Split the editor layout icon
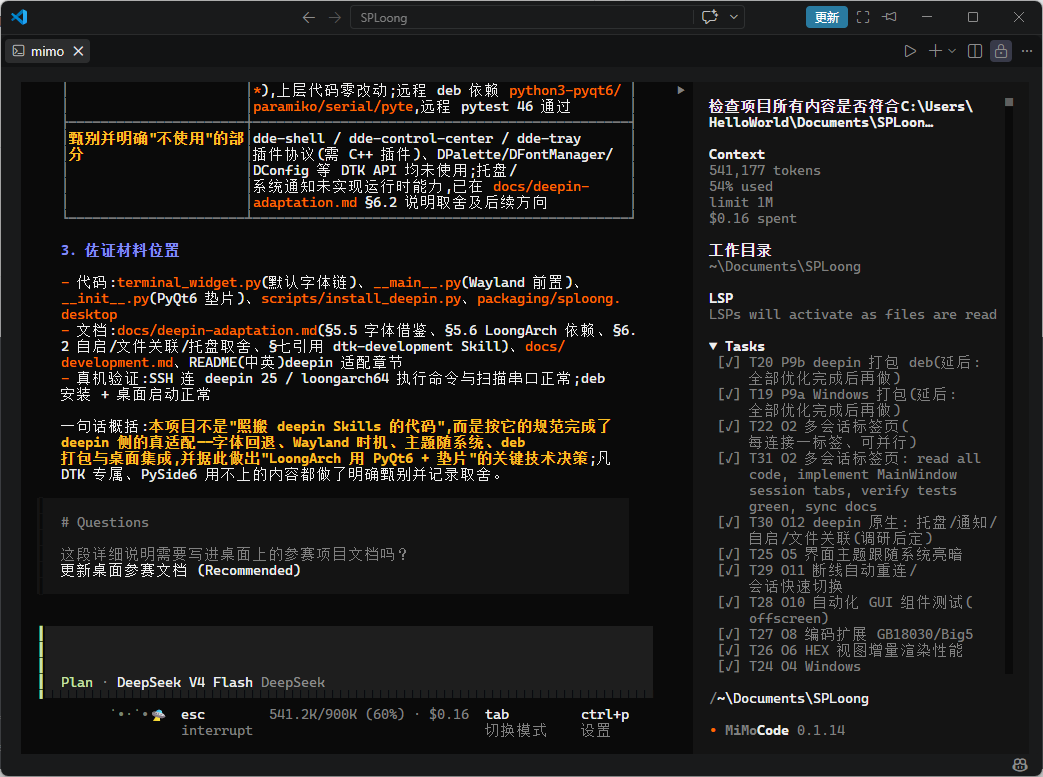This screenshot has width=1043, height=777. (974, 51)
